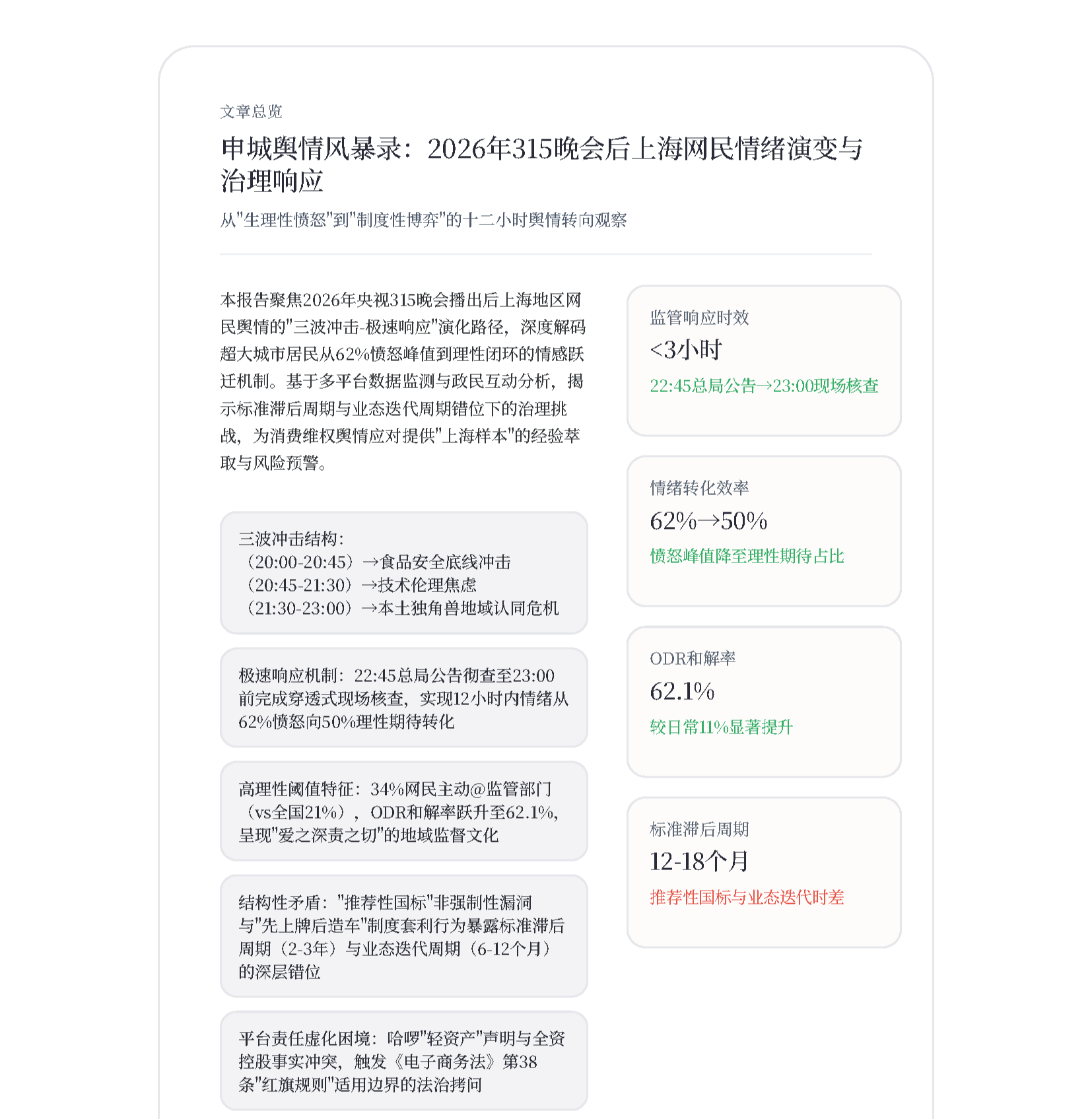Click the red text 推荐性国标与业态迭代时差
This screenshot has height=1119, width=1092.
[748, 898]
